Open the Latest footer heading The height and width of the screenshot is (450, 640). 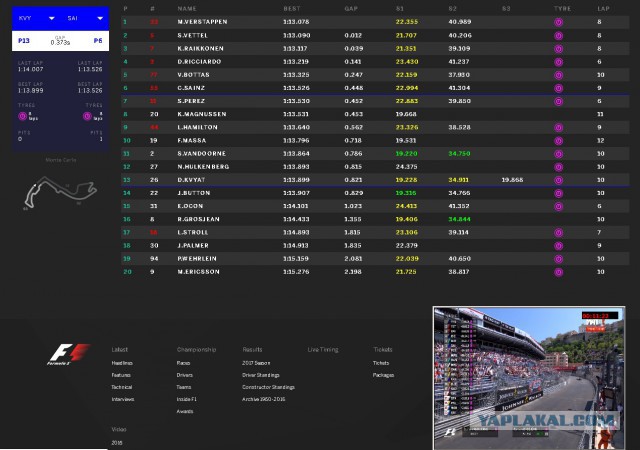pyautogui.click(x=120, y=350)
